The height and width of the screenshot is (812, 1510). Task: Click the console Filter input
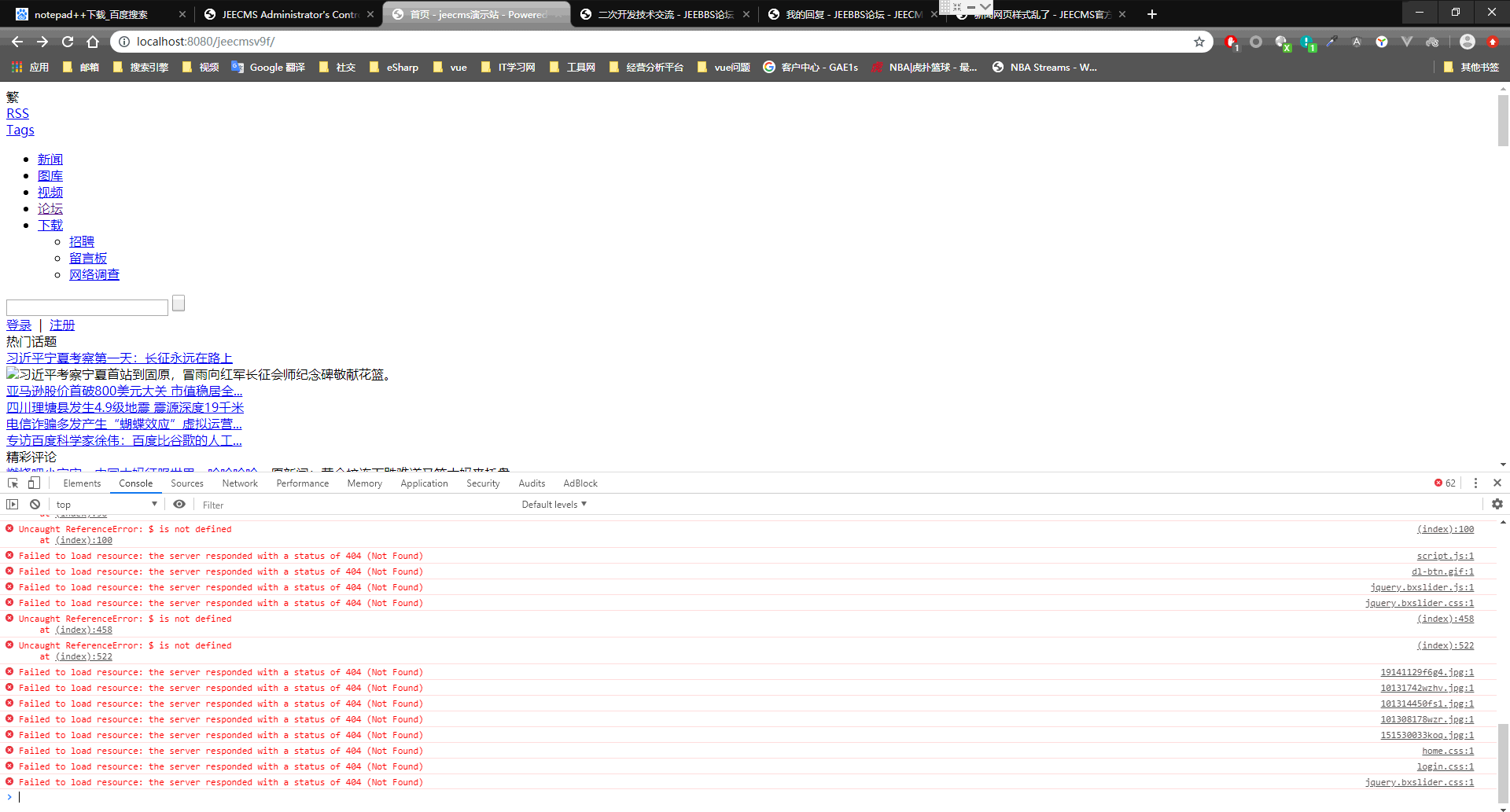coord(354,505)
